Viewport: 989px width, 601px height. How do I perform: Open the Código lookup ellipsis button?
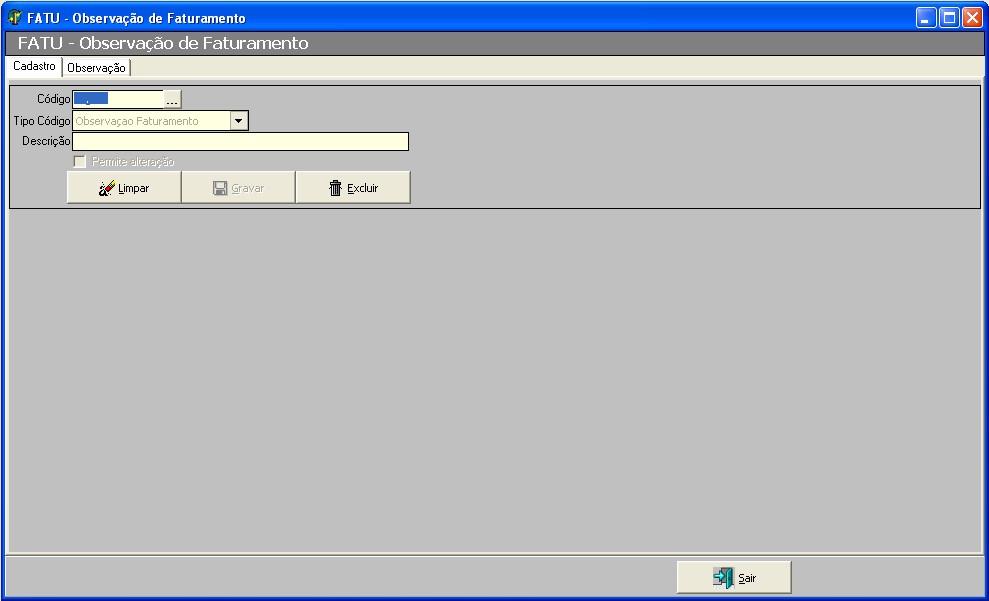click(172, 99)
